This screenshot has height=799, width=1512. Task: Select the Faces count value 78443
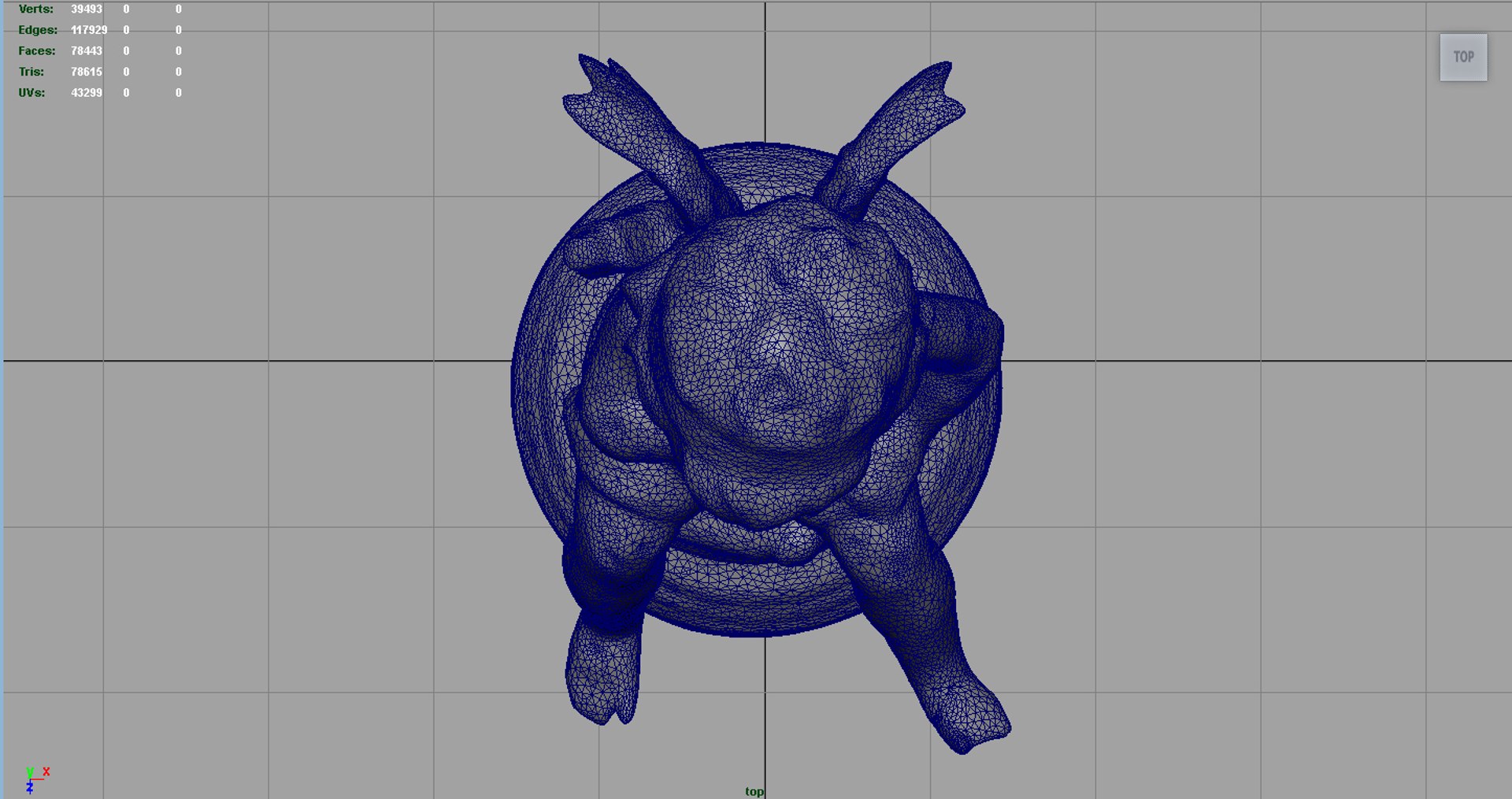pyautogui.click(x=87, y=51)
